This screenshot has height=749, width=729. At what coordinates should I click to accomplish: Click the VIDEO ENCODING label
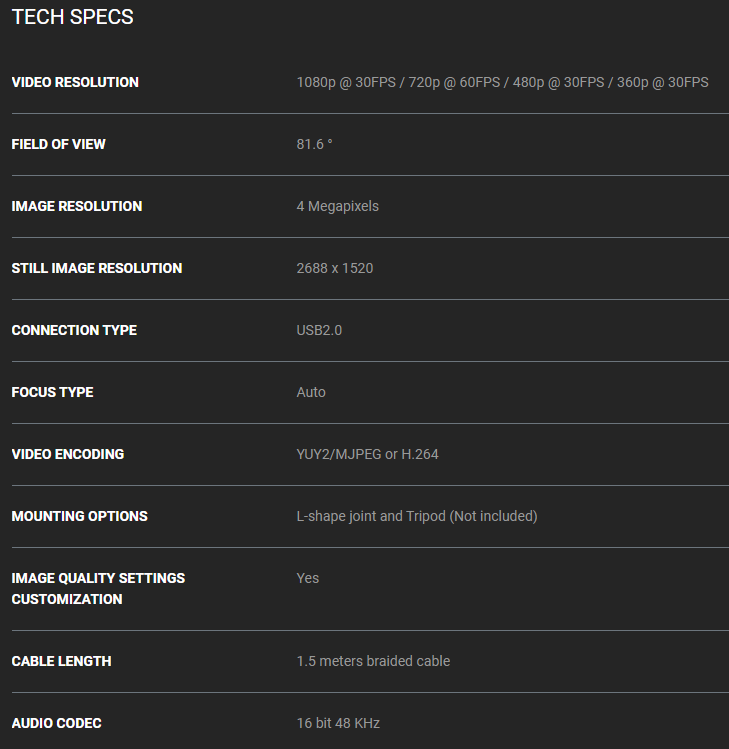click(68, 454)
